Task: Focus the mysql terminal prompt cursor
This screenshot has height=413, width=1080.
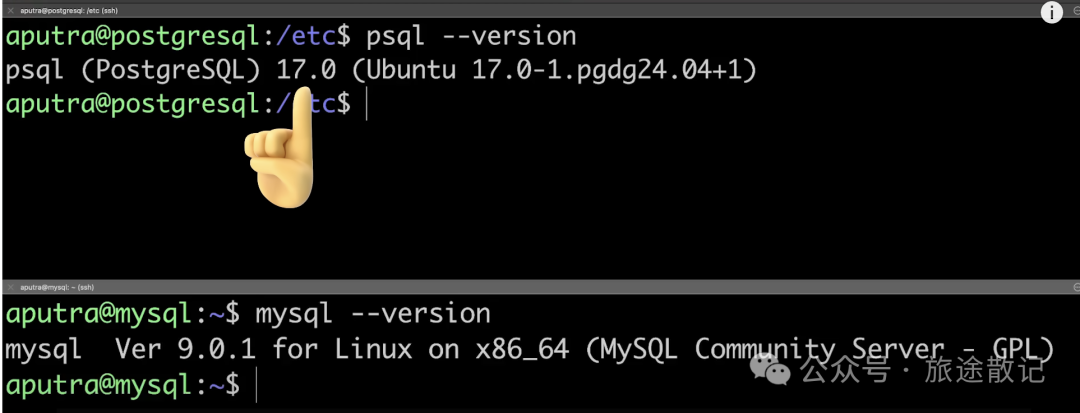Action: 256,383
